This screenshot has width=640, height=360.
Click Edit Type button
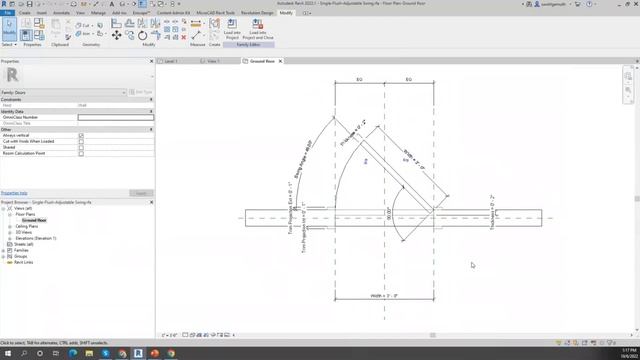(141, 93)
